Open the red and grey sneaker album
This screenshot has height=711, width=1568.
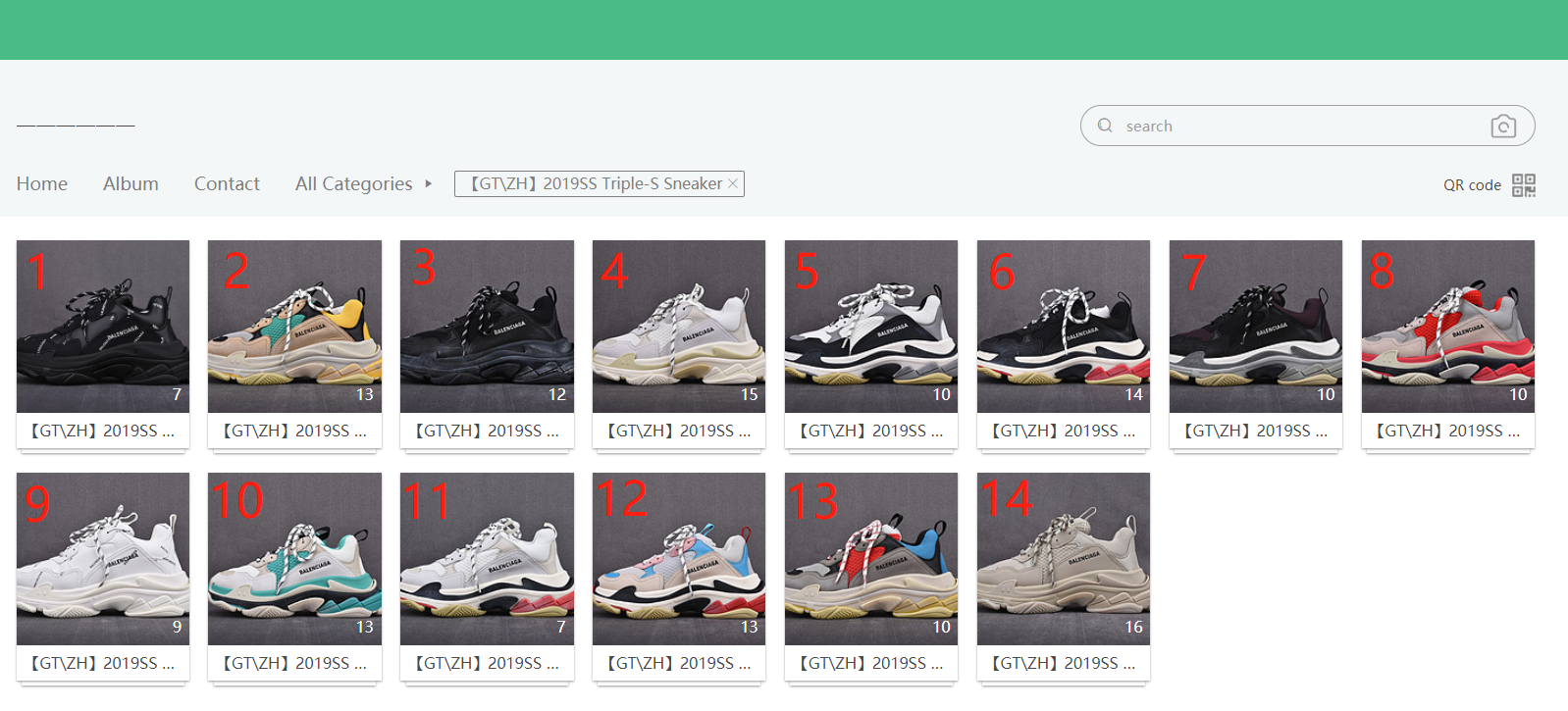1448,326
